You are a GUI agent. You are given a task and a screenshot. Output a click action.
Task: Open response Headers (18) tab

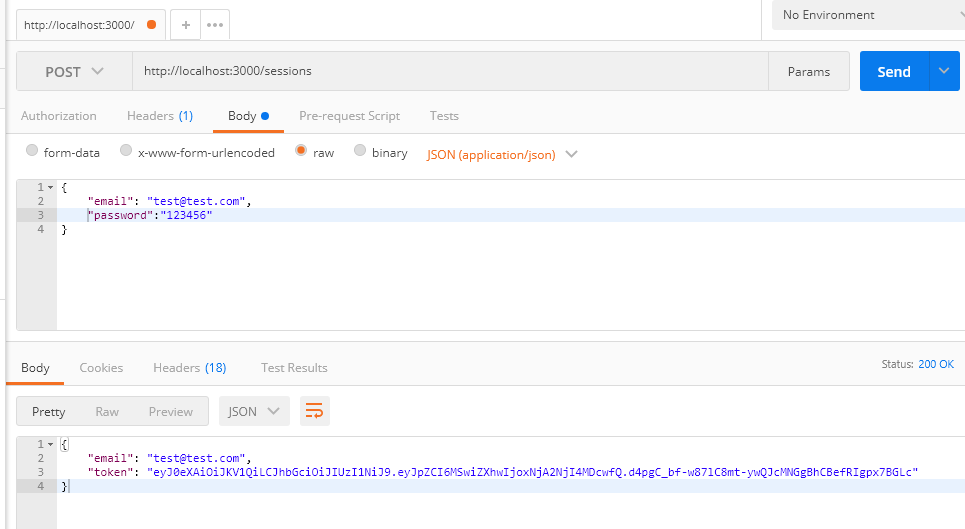[190, 368]
